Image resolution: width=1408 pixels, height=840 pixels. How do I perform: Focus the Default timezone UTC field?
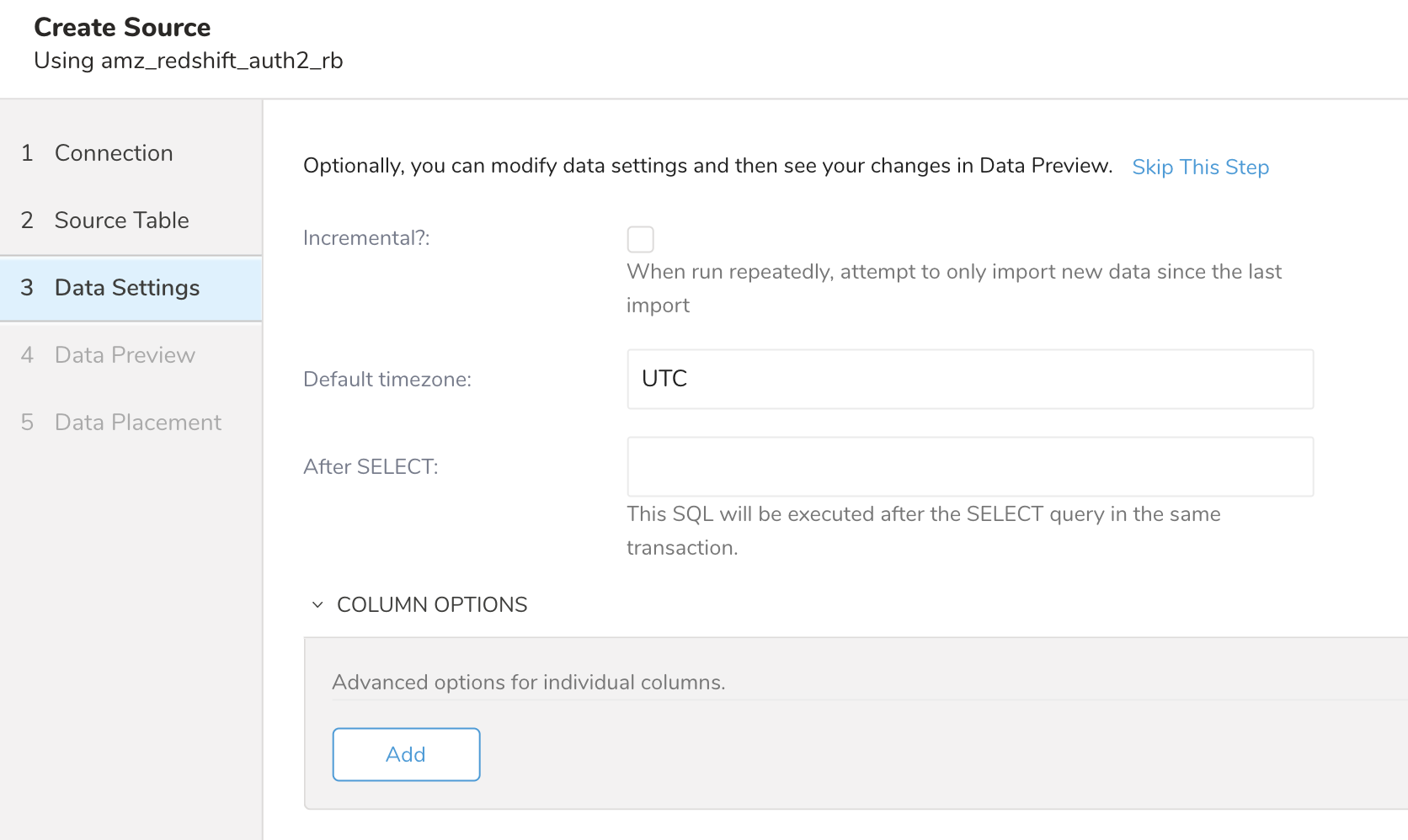[x=969, y=379]
